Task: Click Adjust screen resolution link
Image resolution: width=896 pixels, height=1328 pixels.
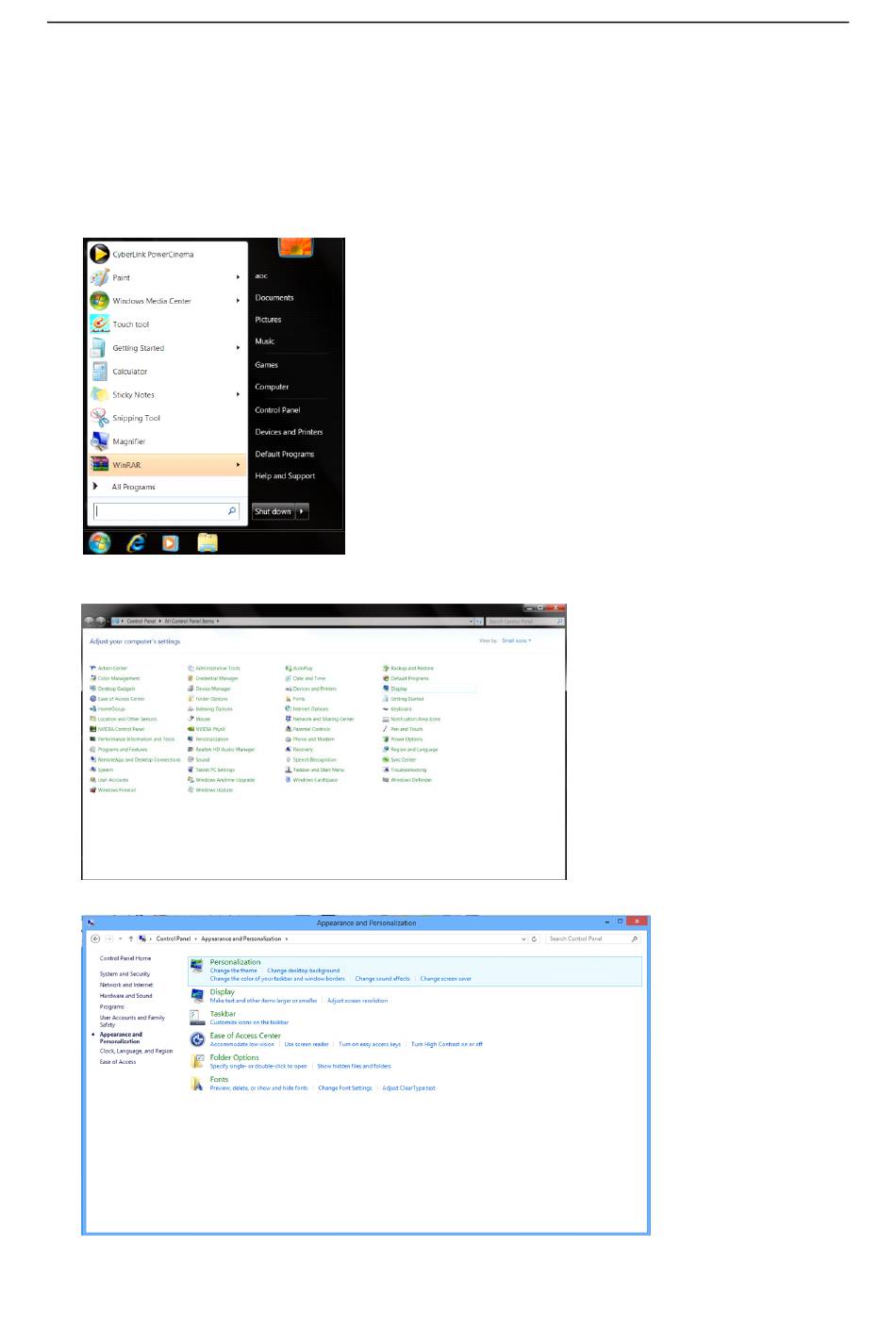Action: click(357, 1001)
